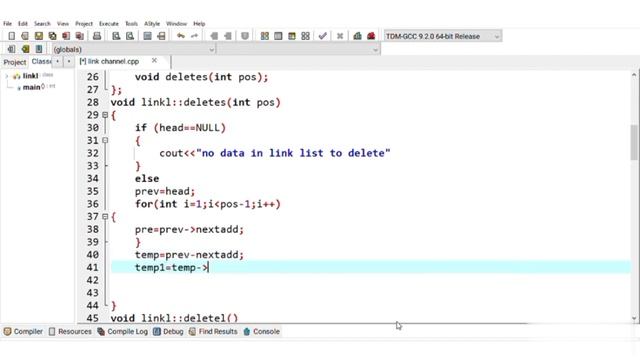
Task: Click the Print toolbar icon
Action: pos(97,36)
